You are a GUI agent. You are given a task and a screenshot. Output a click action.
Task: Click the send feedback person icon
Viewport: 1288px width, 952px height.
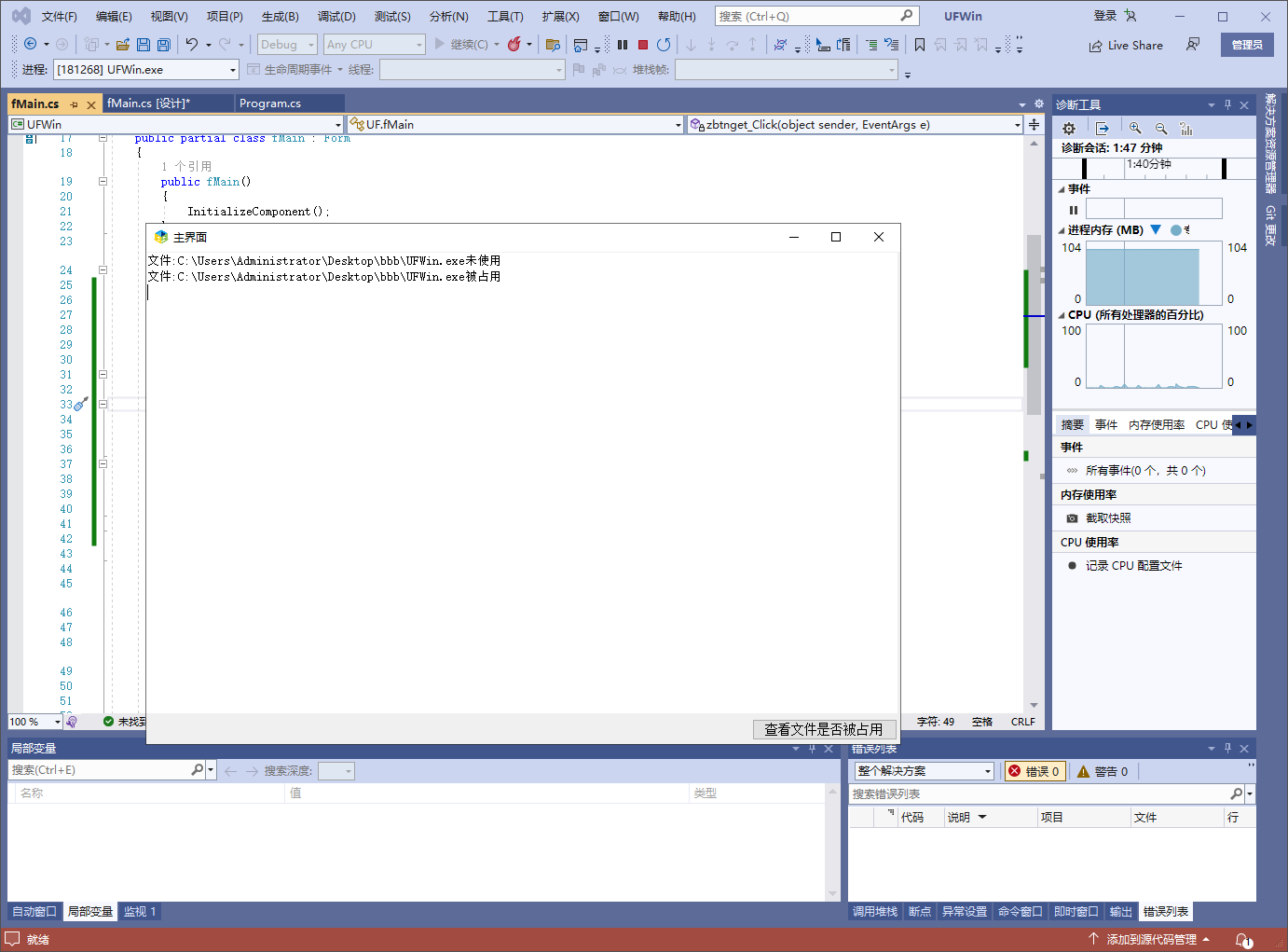tap(1193, 45)
